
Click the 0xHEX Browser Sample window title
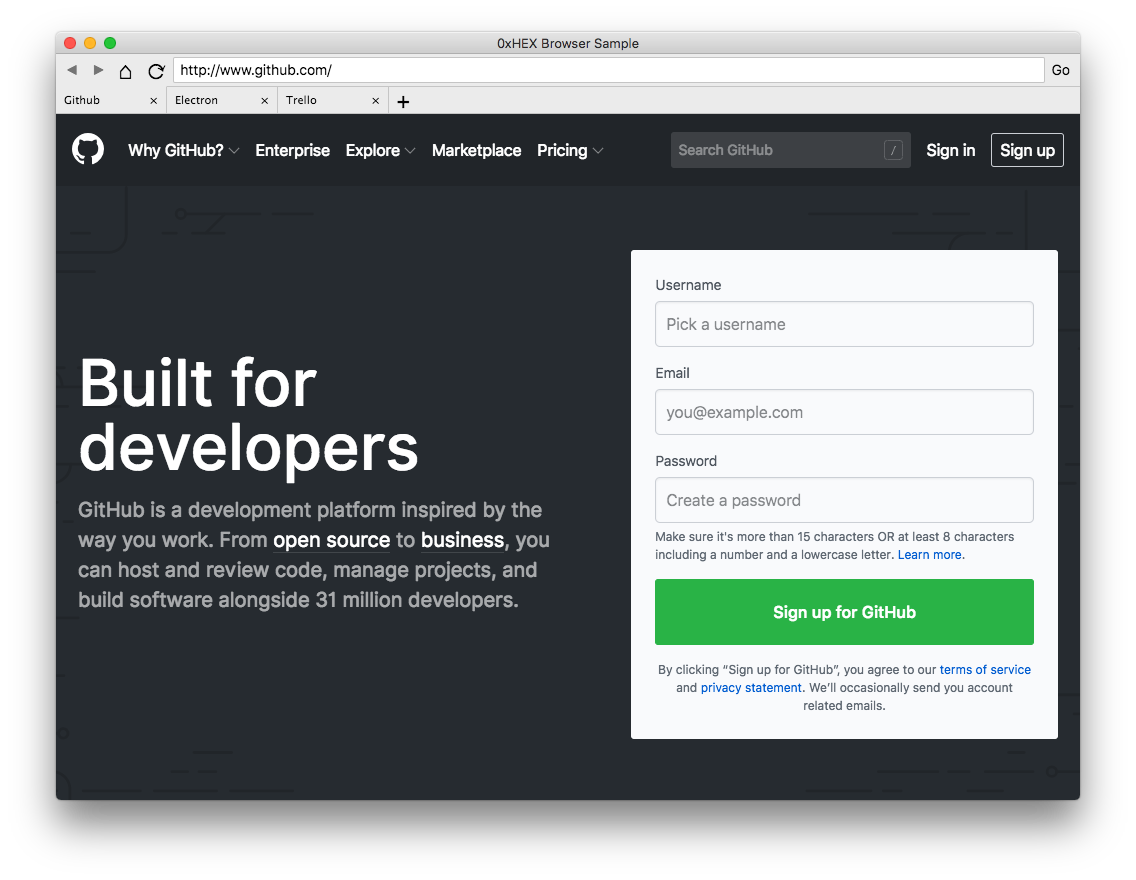coord(568,43)
